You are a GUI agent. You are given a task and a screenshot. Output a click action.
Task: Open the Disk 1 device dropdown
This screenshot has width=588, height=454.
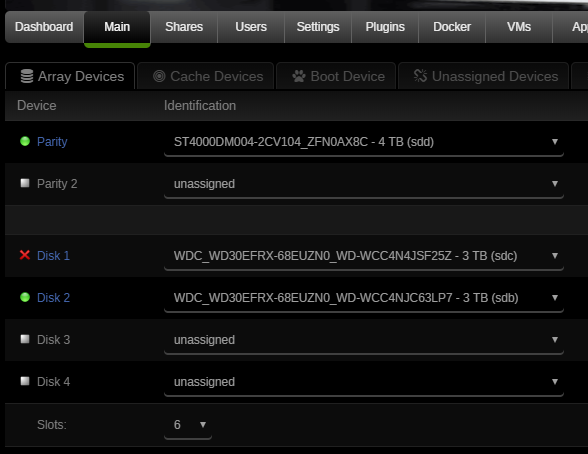(x=364, y=256)
